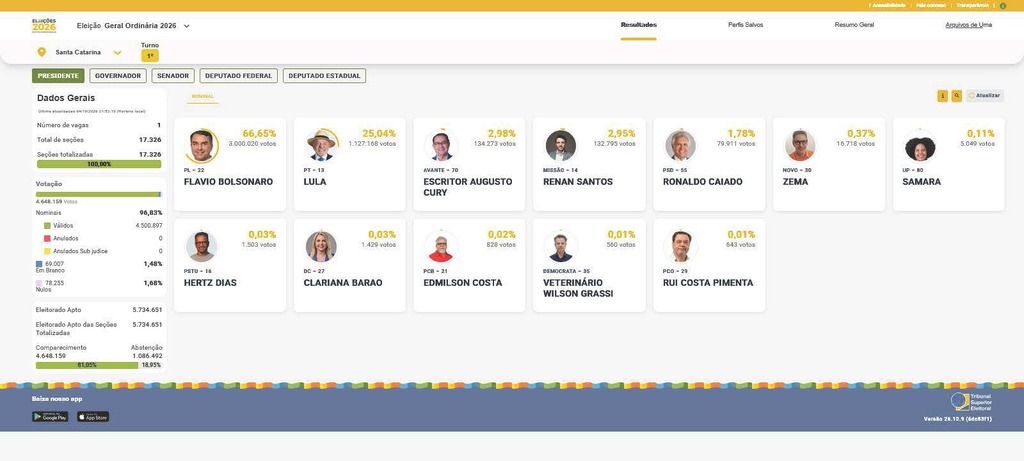The height and width of the screenshot is (461, 1024).
Task: Click the Eleições 2026 logo
Action: click(x=44, y=25)
